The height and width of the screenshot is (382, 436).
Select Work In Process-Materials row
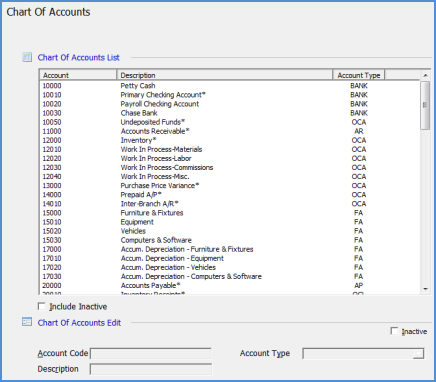click(x=230, y=149)
